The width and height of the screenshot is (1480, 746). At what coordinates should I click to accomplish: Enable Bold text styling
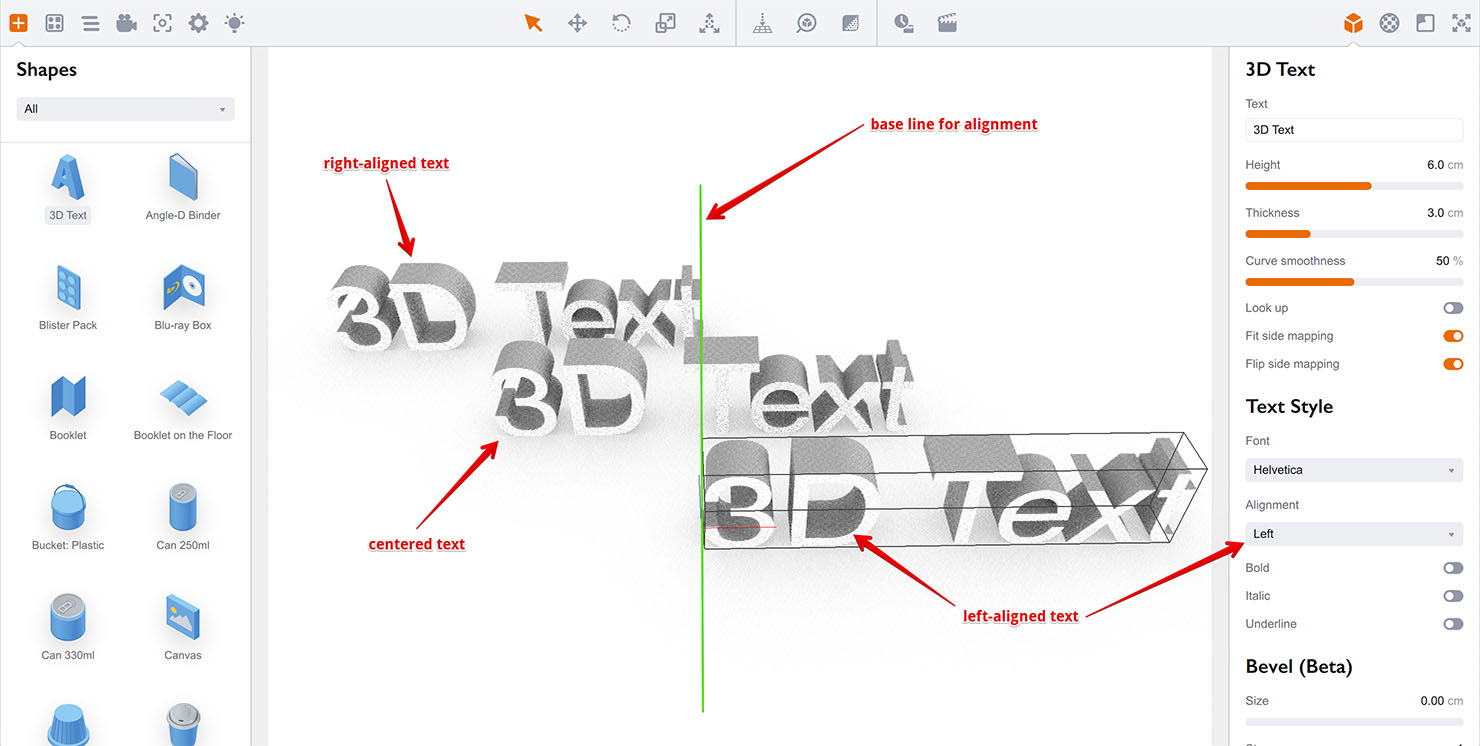[x=1452, y=567]
